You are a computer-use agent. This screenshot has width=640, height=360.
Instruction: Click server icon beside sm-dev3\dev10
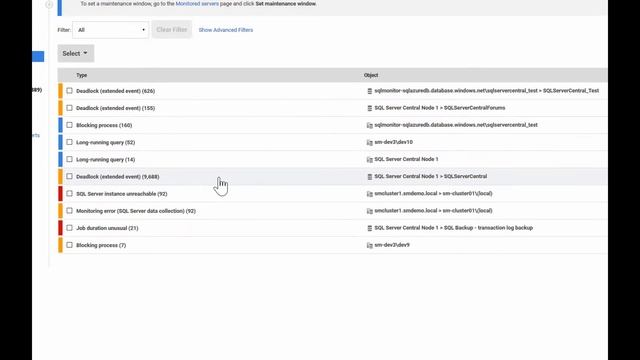pyautogui.click(x=370, y=142)
